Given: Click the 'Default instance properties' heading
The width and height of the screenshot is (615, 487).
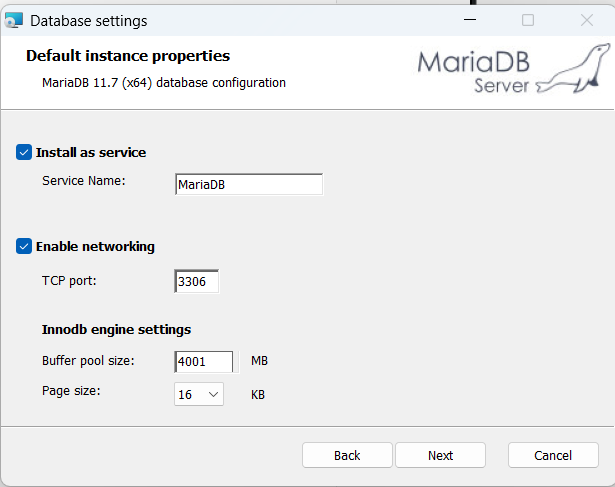Looking at the screenshot, I should pyautogui.click(x=128, y=56).
